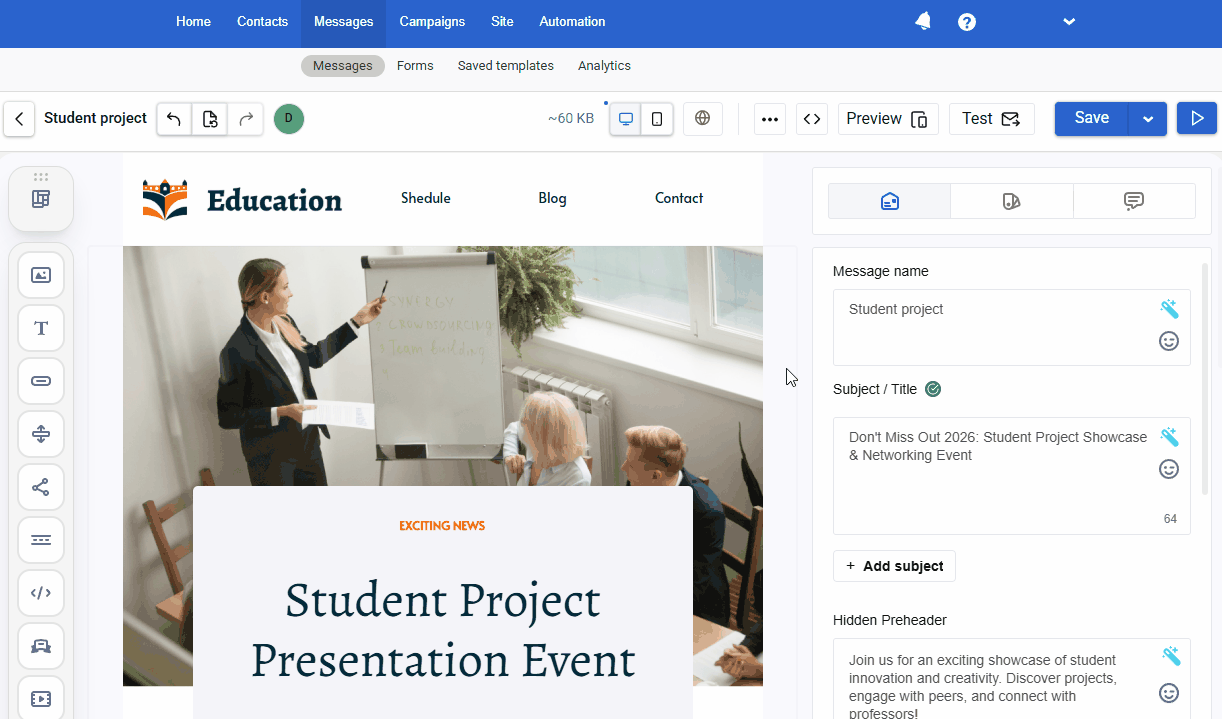
Task: Click the Contact link in email header
Action: pos(679,198)
